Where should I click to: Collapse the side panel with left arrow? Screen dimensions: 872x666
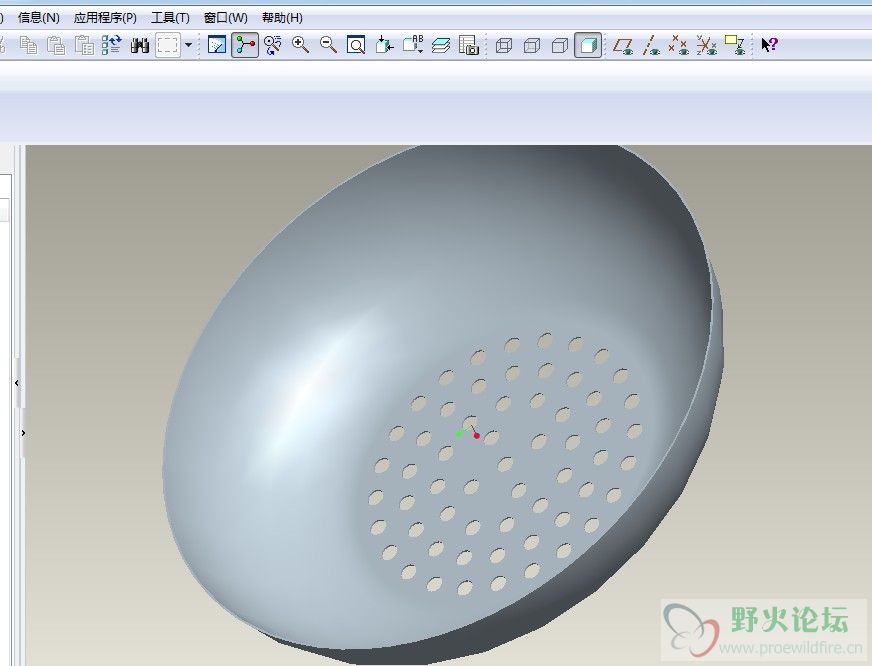17,383
